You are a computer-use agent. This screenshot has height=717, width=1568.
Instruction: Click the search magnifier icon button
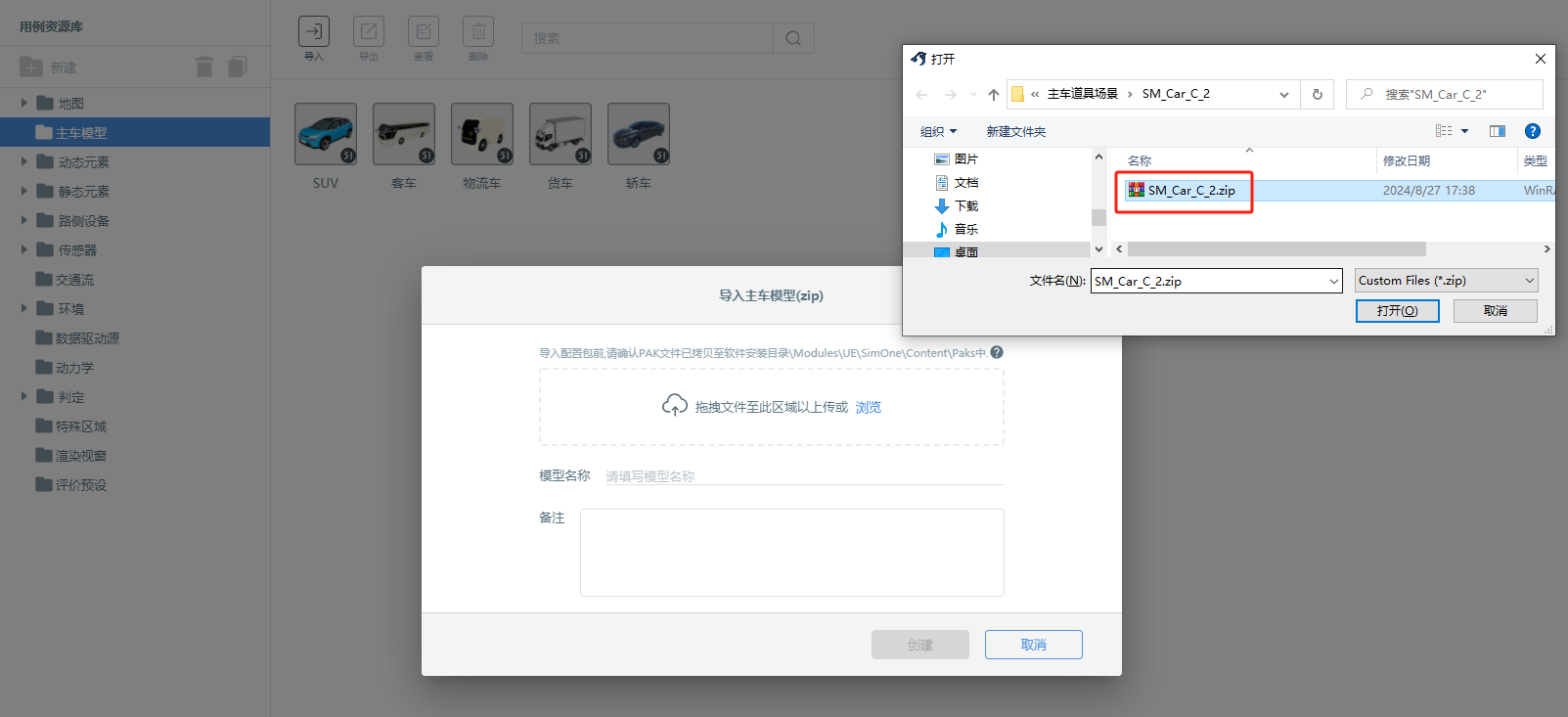click(x=793, y=38)
